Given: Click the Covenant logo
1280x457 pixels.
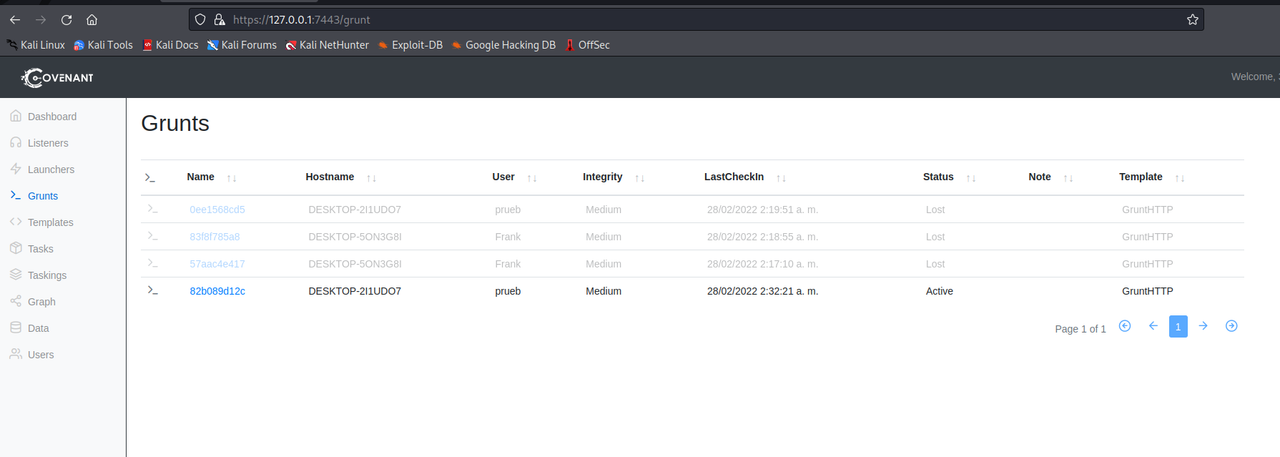Looking at the screenshot, I should [56, 77].
